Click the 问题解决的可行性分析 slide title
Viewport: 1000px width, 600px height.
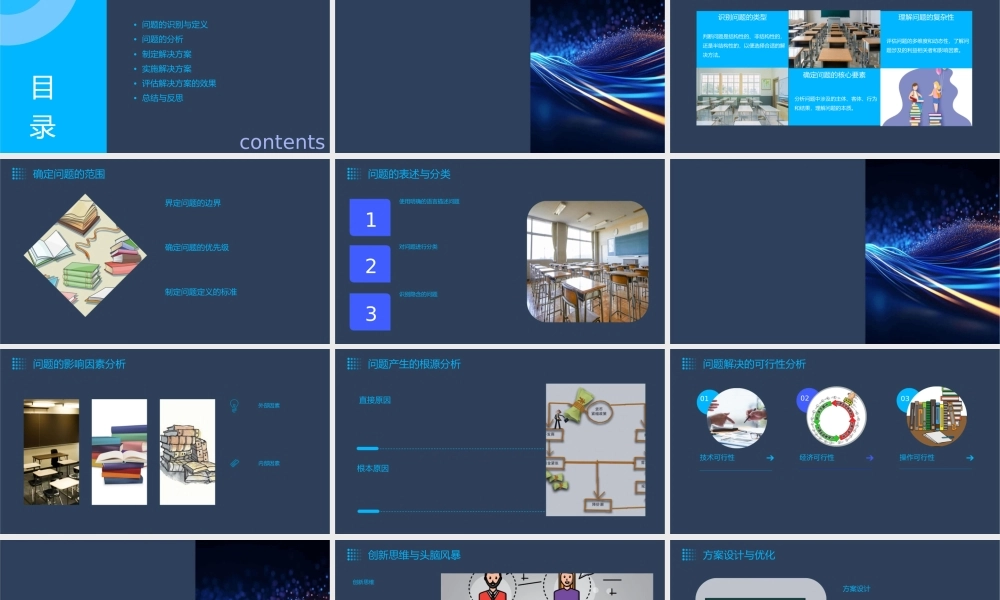[x=754, y=364]
